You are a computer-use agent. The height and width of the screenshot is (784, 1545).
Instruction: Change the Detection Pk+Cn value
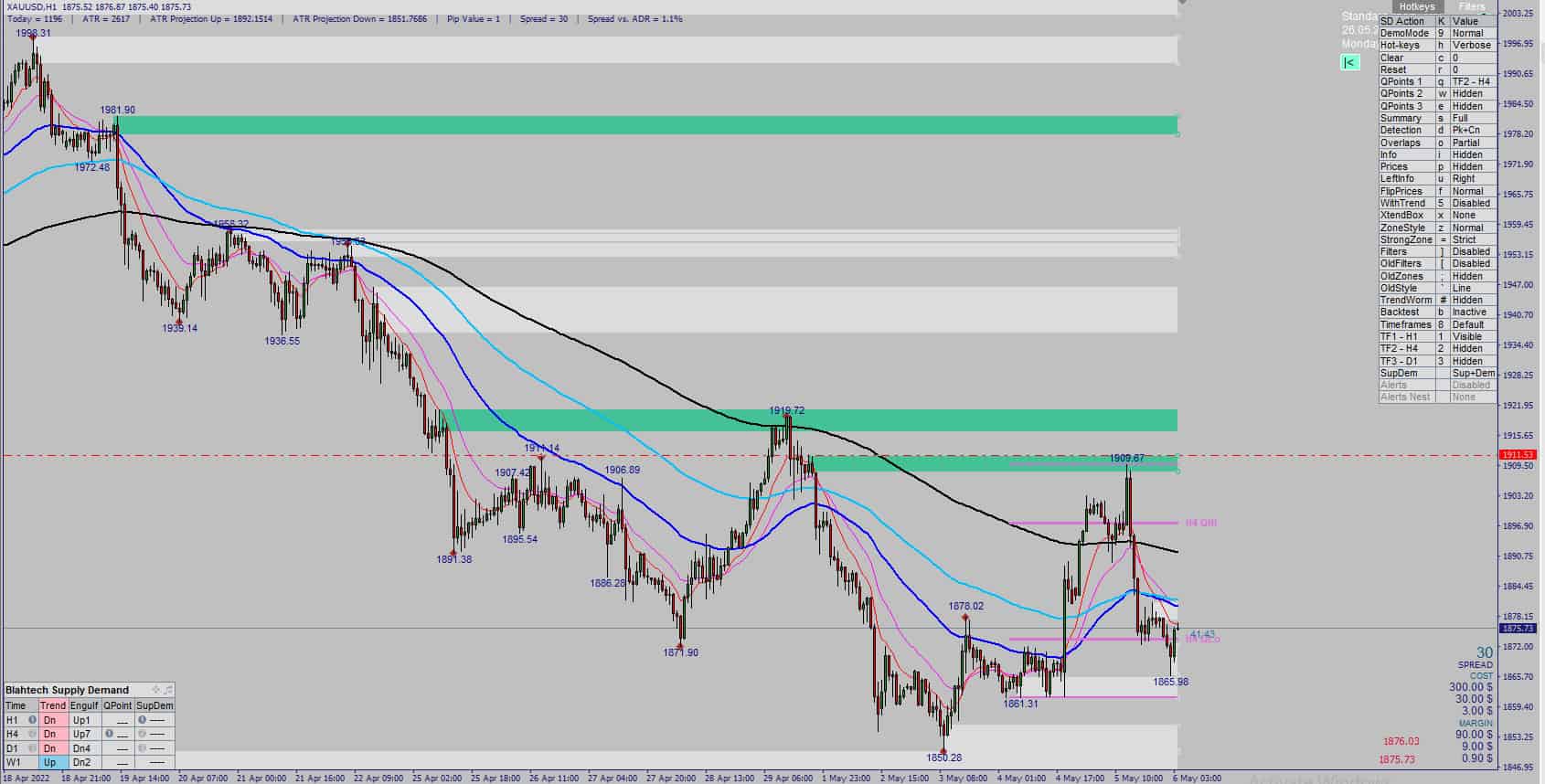pyautogui.click(x=1473, y=130)
